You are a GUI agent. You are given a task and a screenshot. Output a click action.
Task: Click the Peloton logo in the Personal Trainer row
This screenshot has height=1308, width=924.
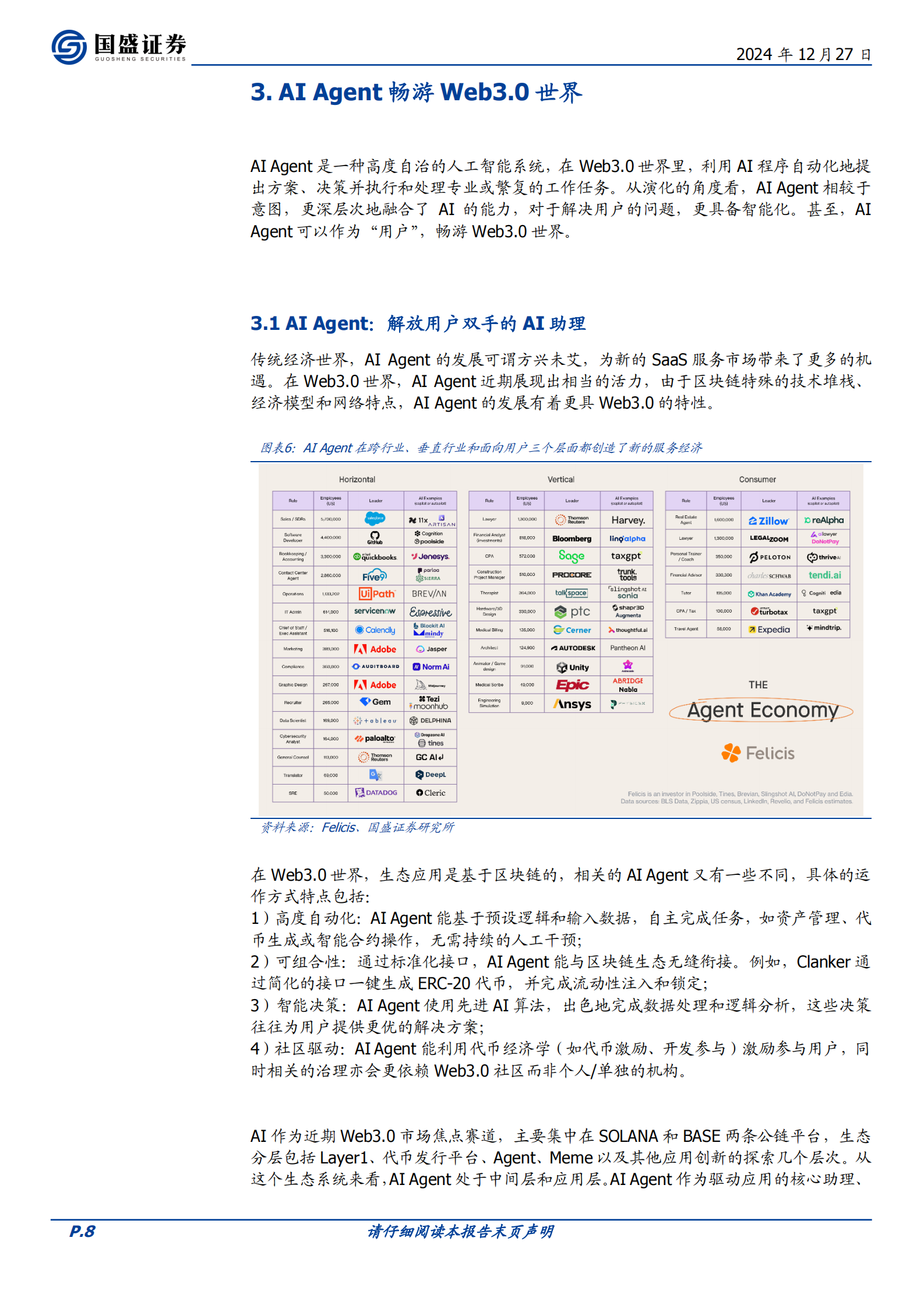(x=769, y=557)
